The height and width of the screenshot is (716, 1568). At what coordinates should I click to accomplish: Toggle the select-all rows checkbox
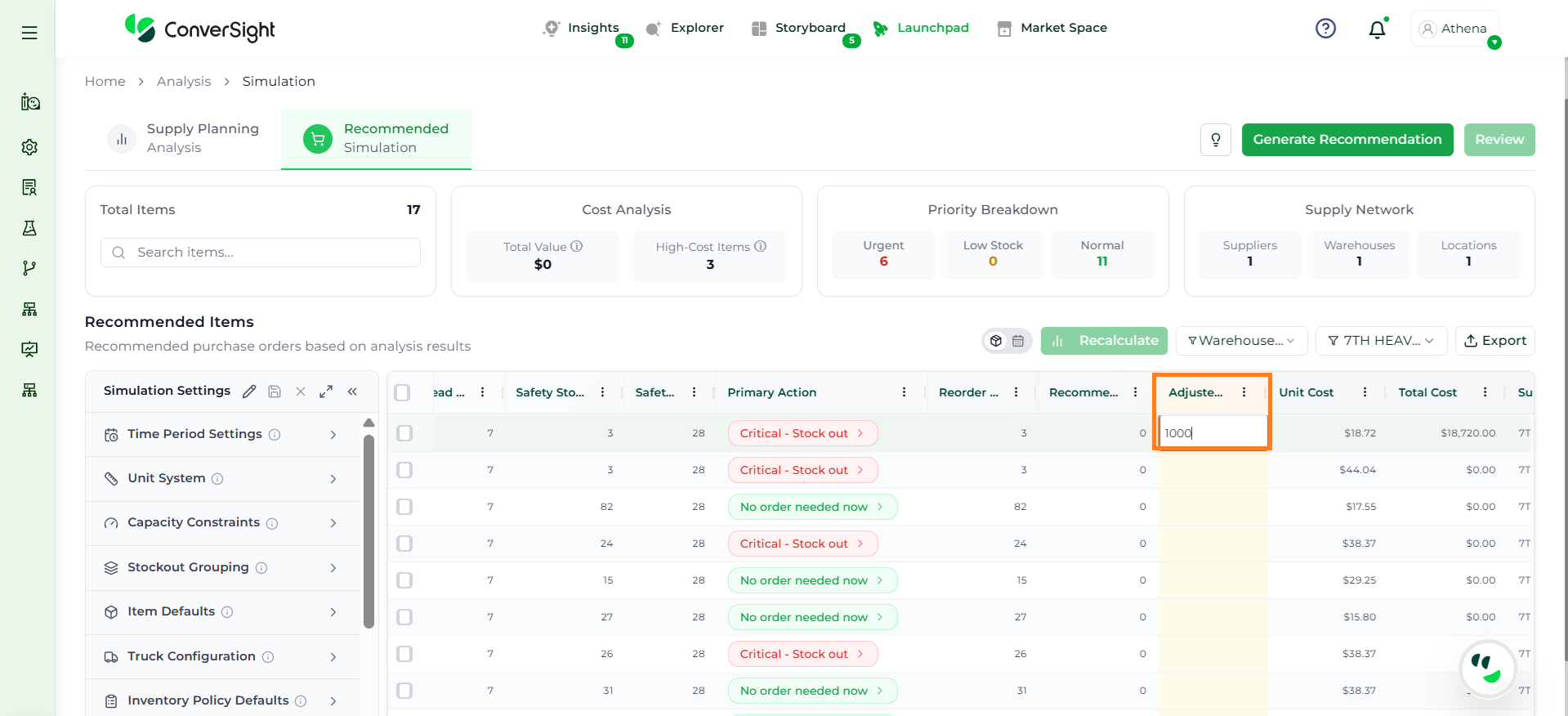402,392
